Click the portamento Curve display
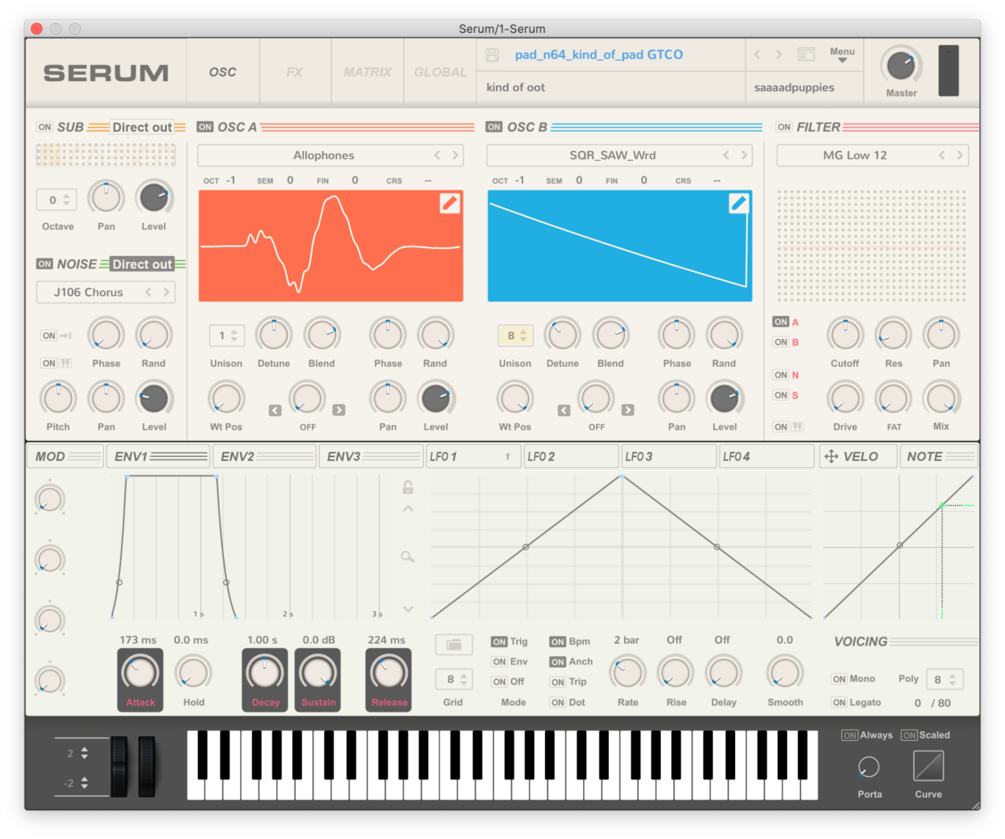 (928, 766)
